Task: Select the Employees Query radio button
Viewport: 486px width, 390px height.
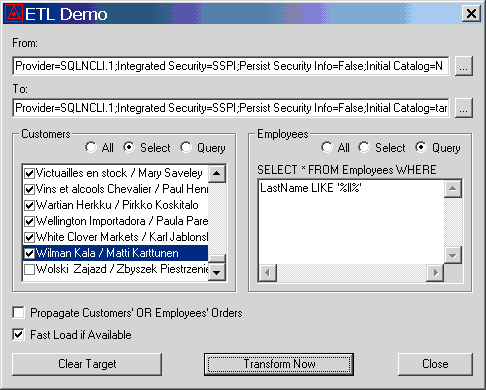Action: 421,147
